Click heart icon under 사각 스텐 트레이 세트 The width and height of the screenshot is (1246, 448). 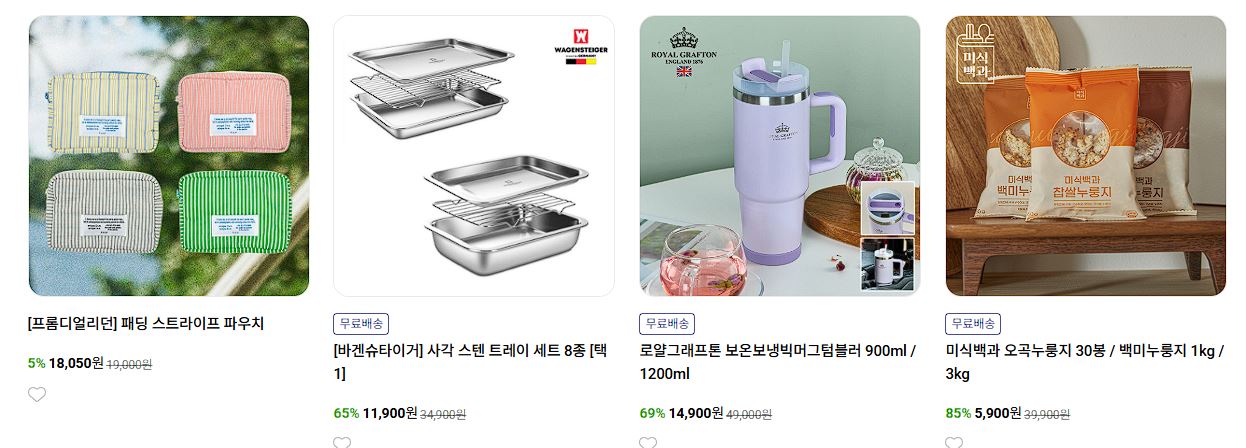tap(342, 443)
